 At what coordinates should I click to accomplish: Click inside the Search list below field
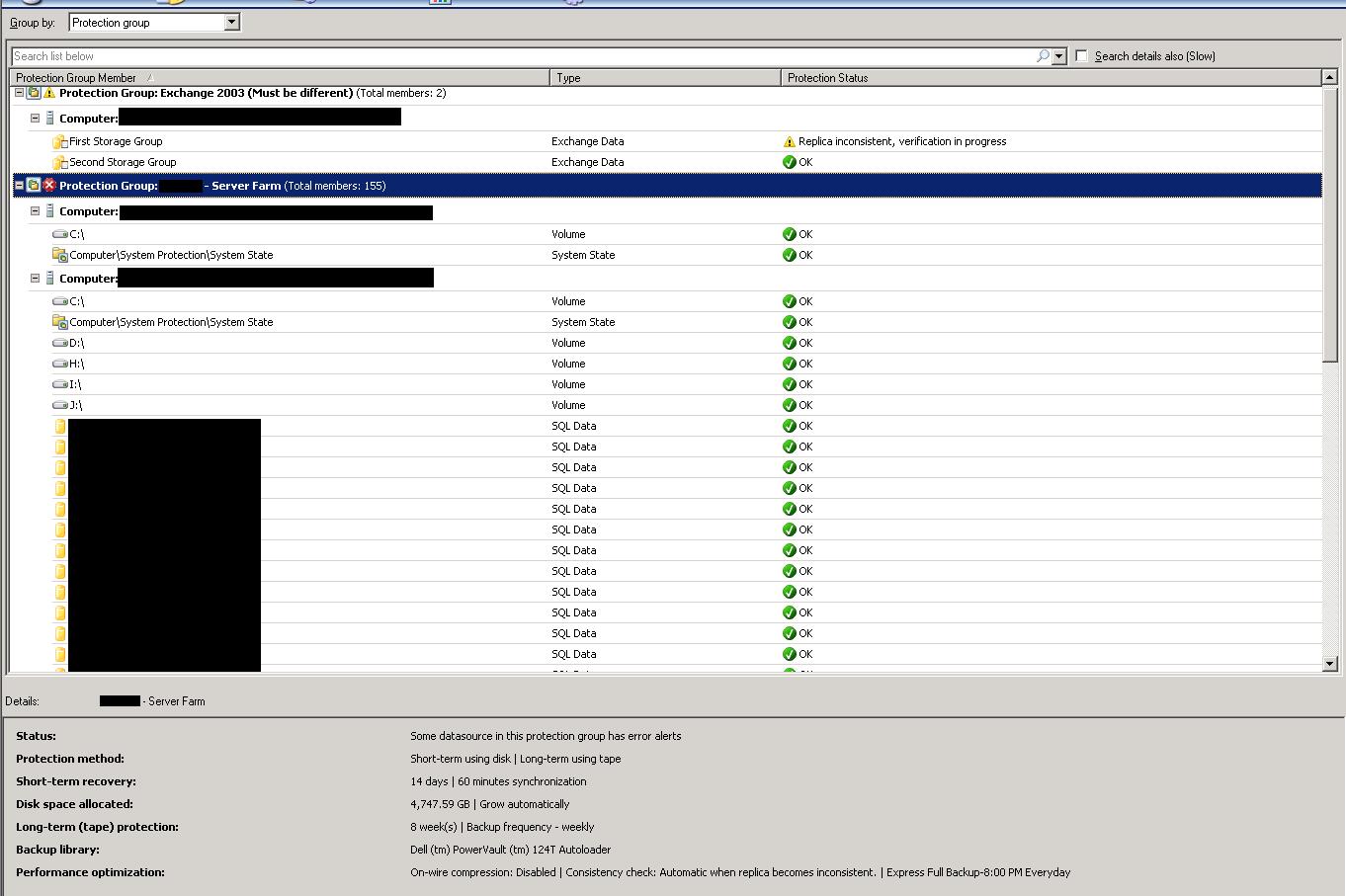pos(395,56)
